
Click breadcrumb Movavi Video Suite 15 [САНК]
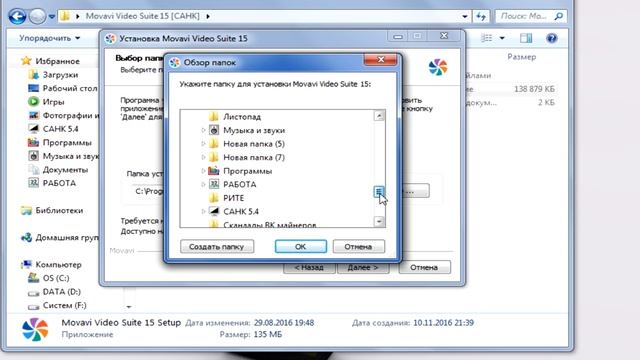[142, 16]
